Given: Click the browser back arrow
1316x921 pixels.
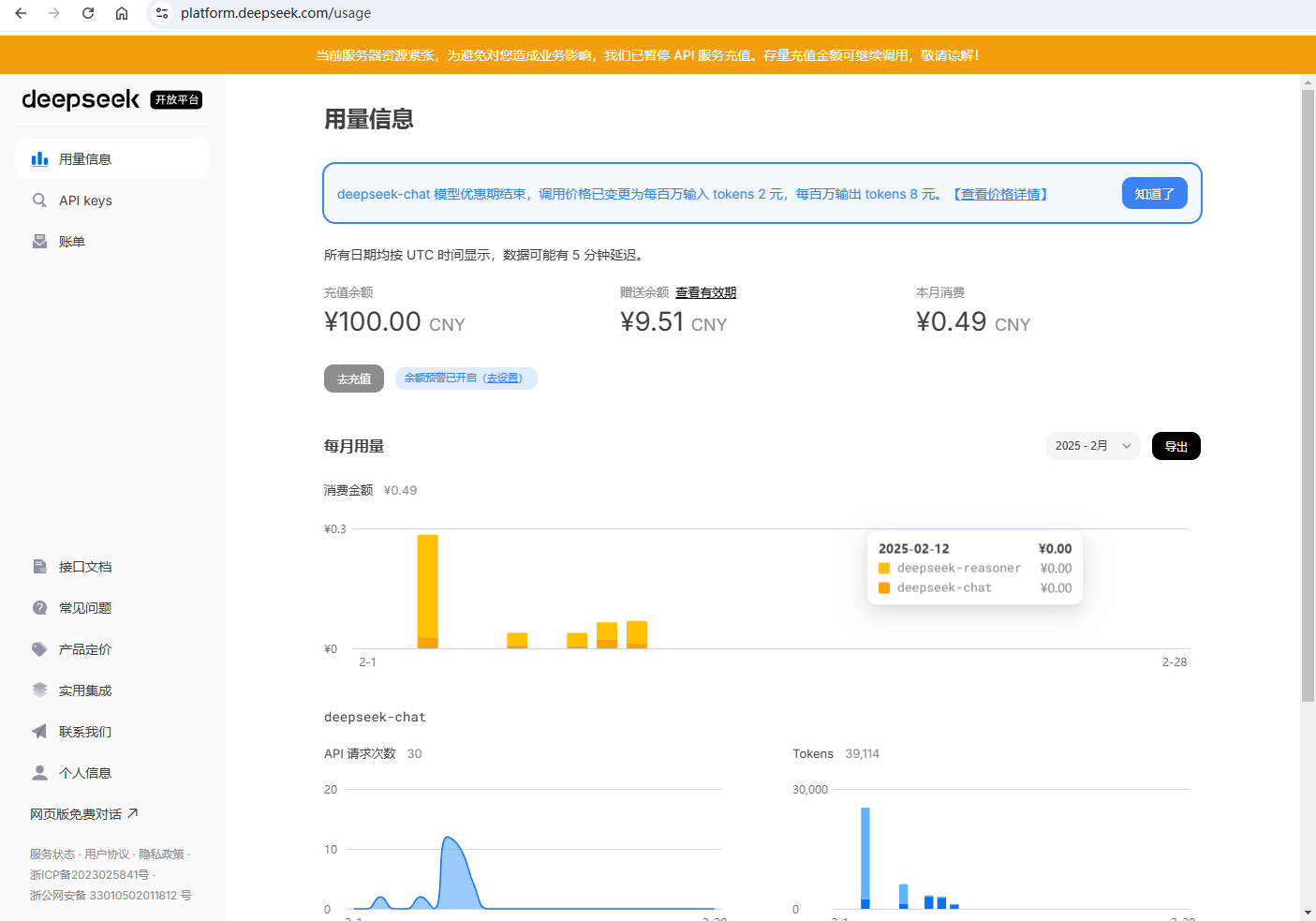Looking at the screenshot, I should 21,13.
